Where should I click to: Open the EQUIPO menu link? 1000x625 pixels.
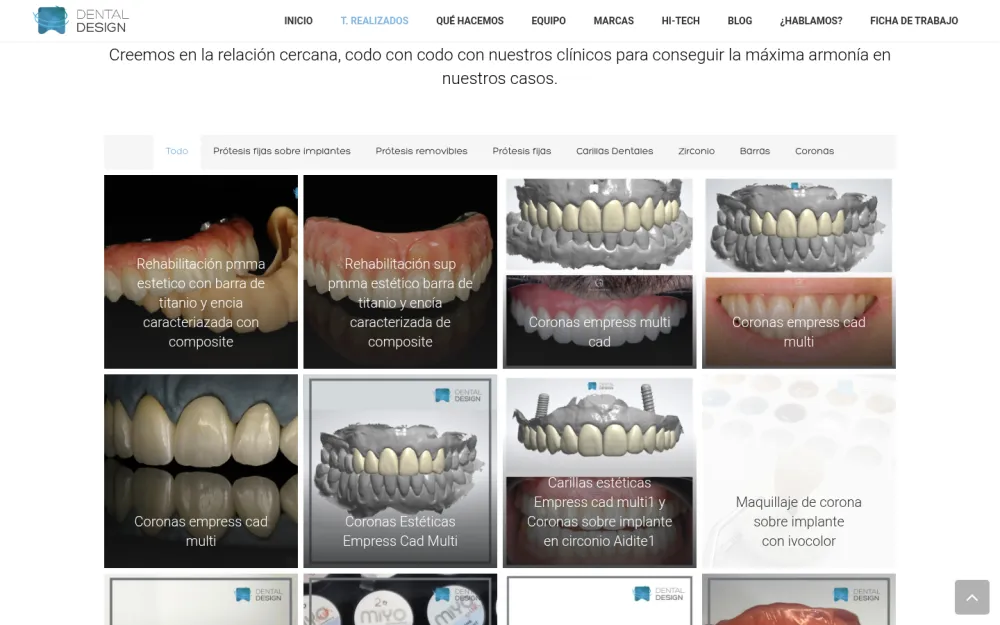(x=548, y=21)
